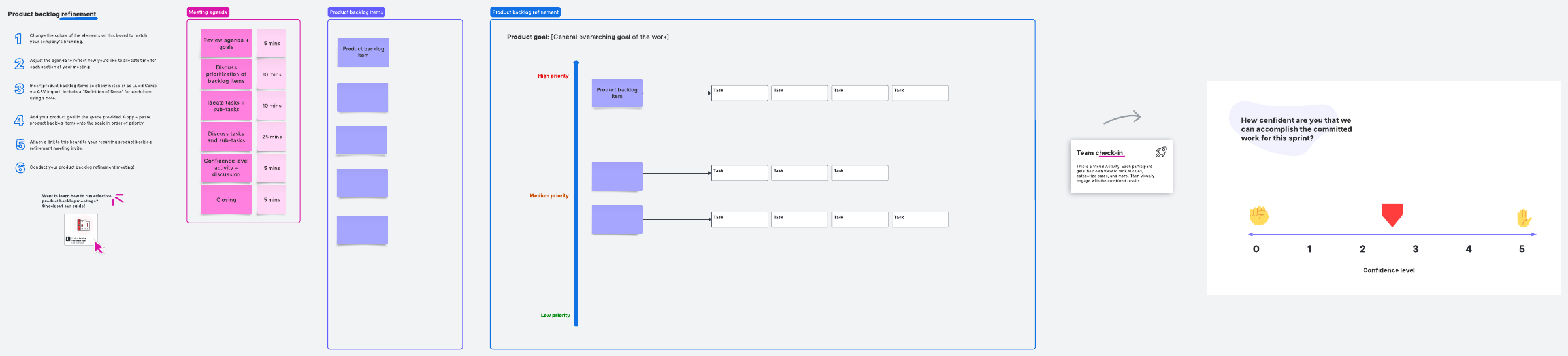The image size is (1568, 356).
Task: Open the product backlog guide thumbnail
Action: (x=81, y=229)
